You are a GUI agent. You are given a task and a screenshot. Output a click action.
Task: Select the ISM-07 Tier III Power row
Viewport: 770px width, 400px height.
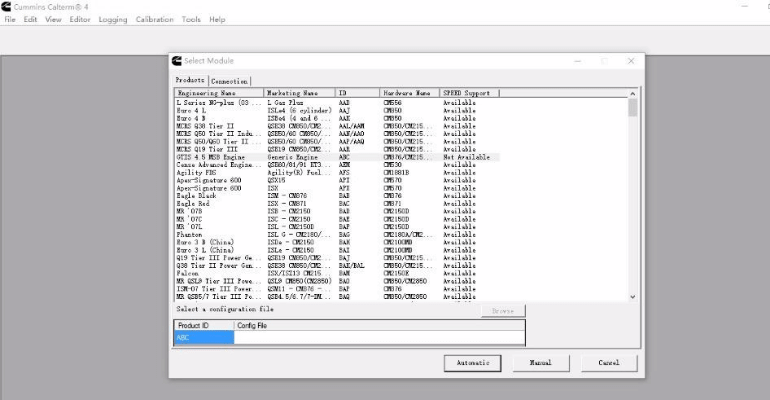coord(337,289)
